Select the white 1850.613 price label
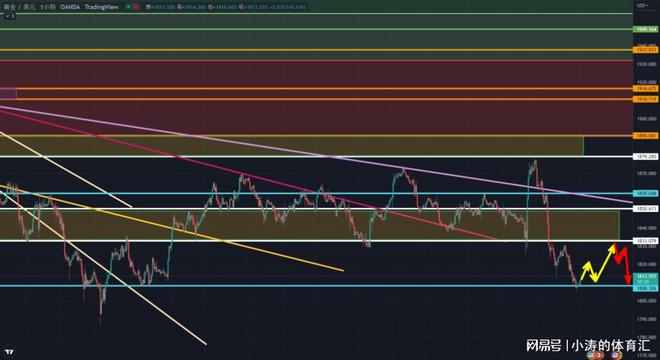The image size is (660, 360). (645, 209)
